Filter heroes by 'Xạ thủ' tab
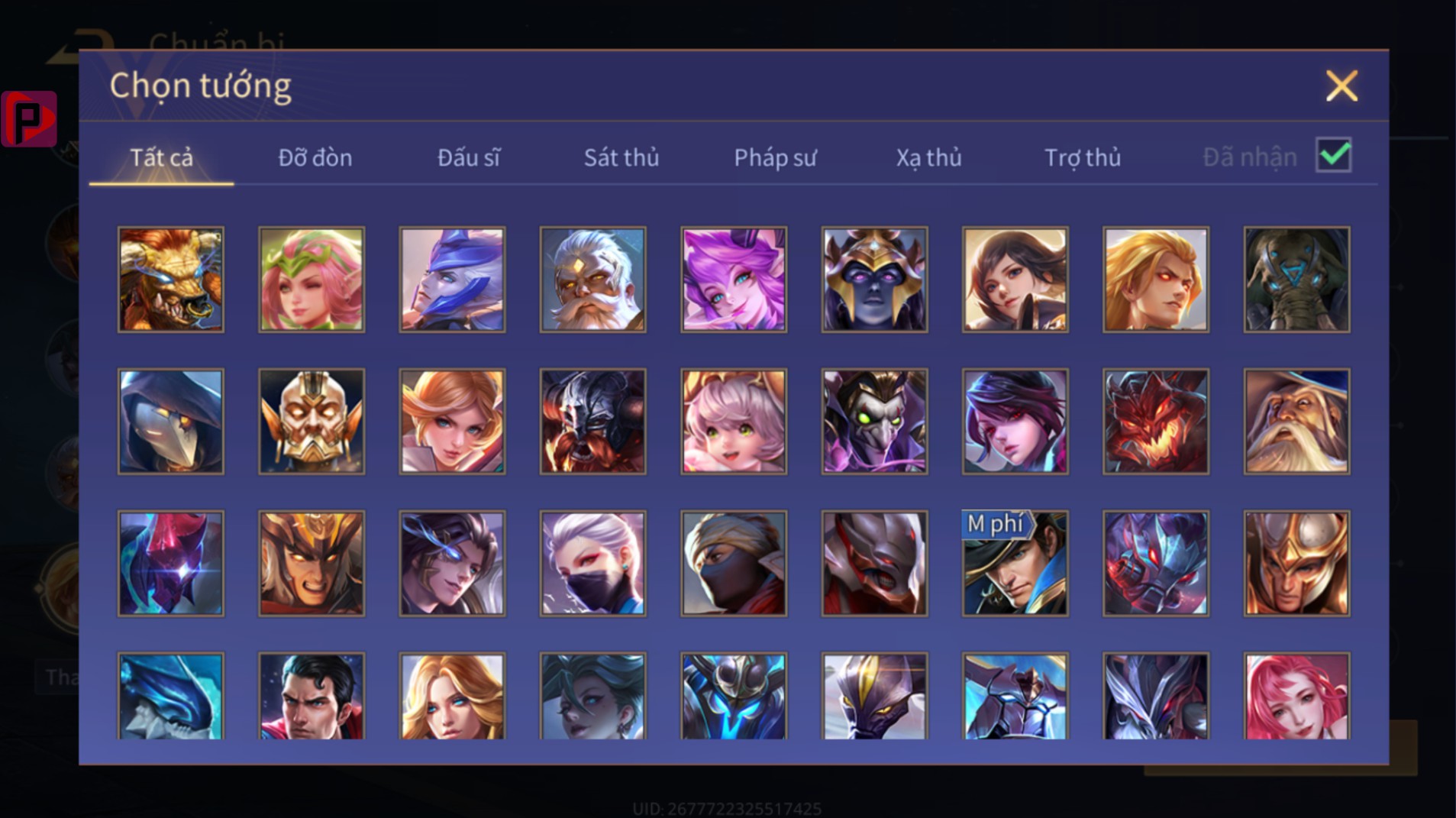 (x=928, y=157)
